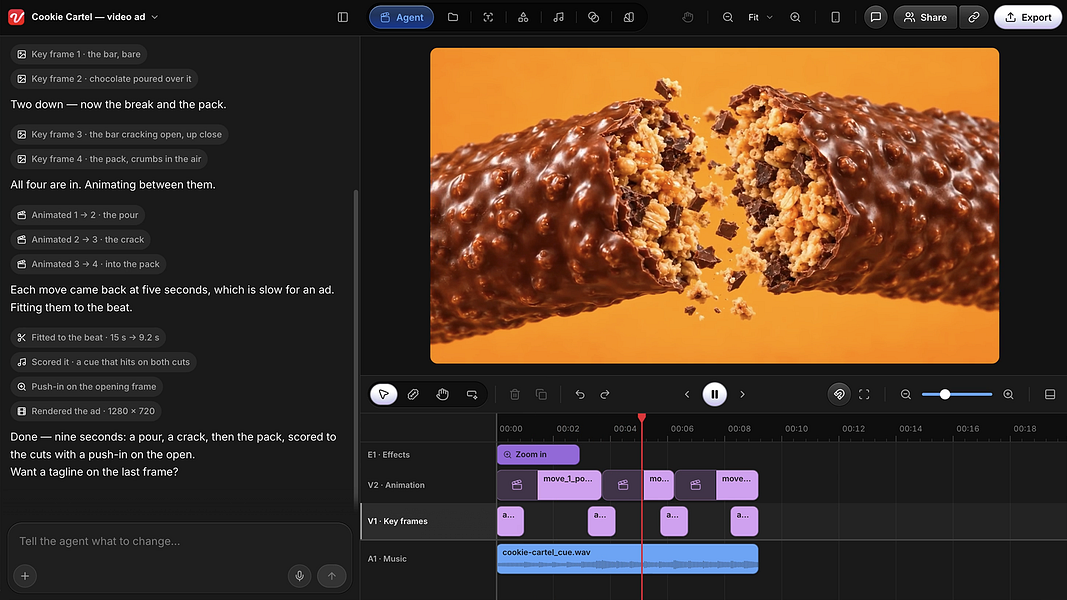The height and width of the screenshot is (600, 1067).
Task: Open the Rendered the ad 1280 × 720 chip
Action: click(86, 412)
